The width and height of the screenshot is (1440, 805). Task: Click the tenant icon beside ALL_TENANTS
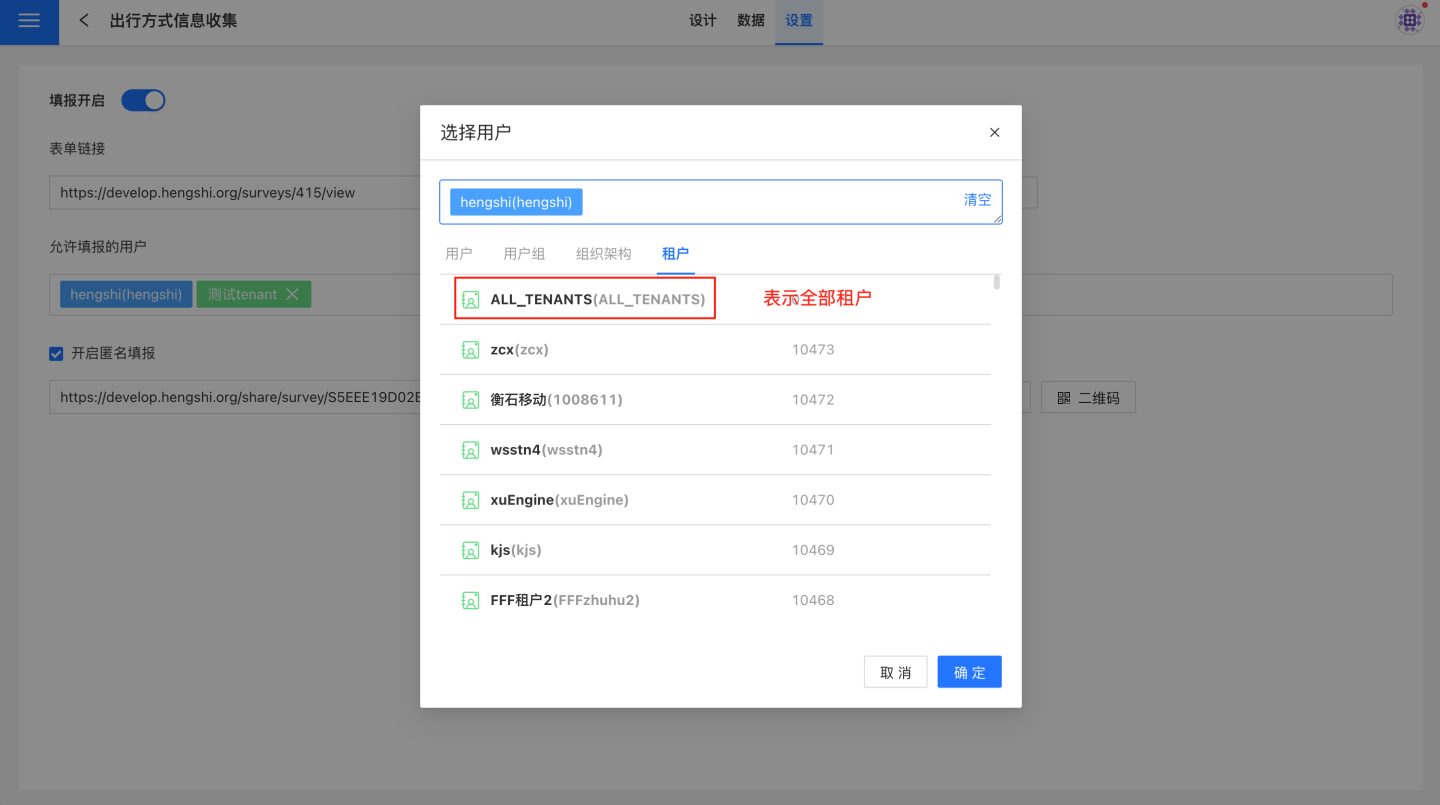(x=470, y=299)
